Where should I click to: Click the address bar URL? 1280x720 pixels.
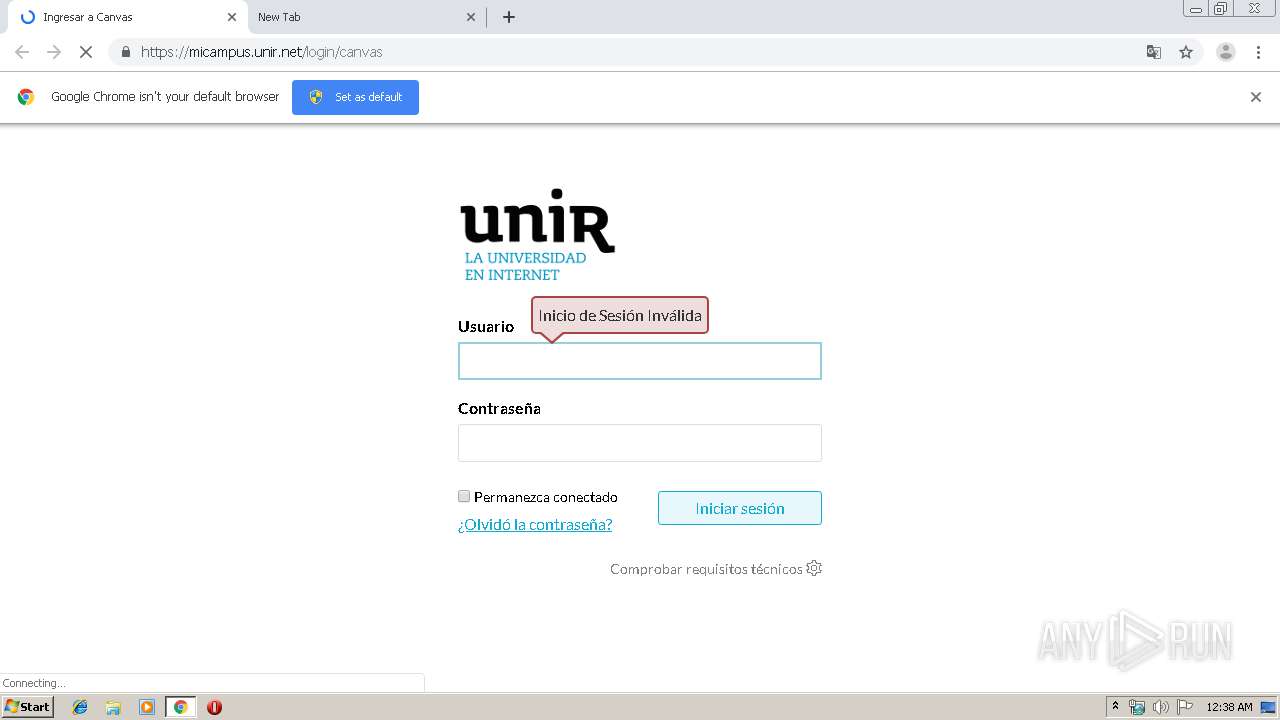pos(262,52)
